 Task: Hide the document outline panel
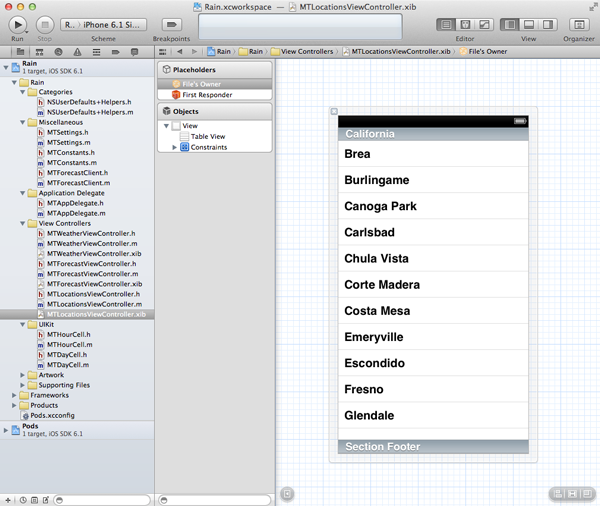[287, 494]
